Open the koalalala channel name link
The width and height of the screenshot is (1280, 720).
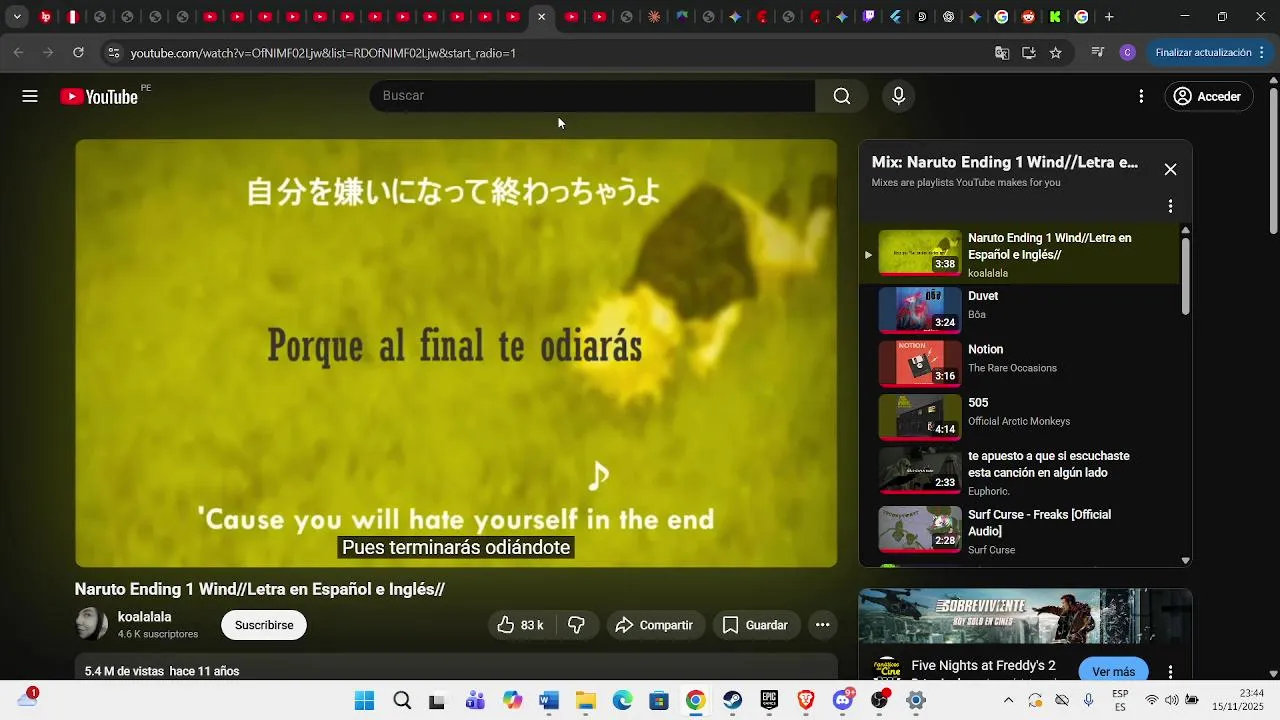pos(144,617)
